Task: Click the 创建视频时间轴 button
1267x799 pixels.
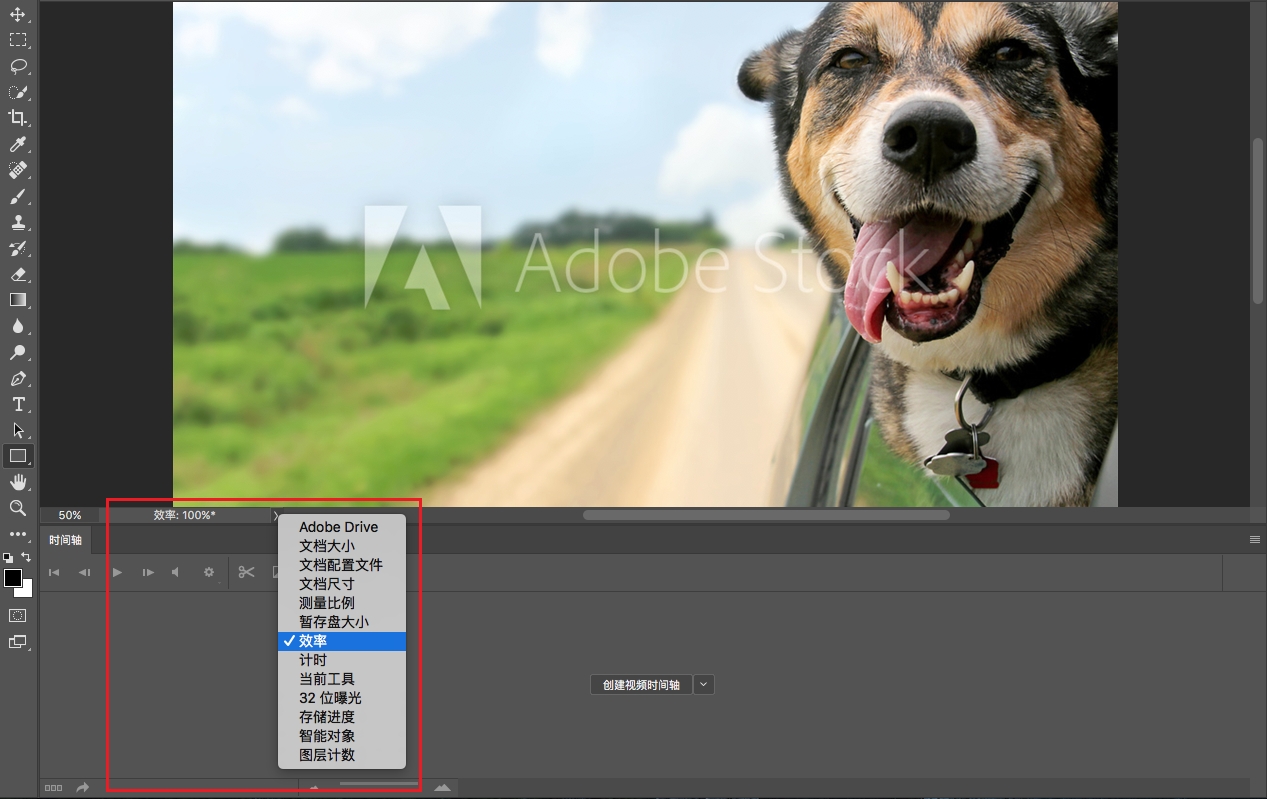Action: 641,685
